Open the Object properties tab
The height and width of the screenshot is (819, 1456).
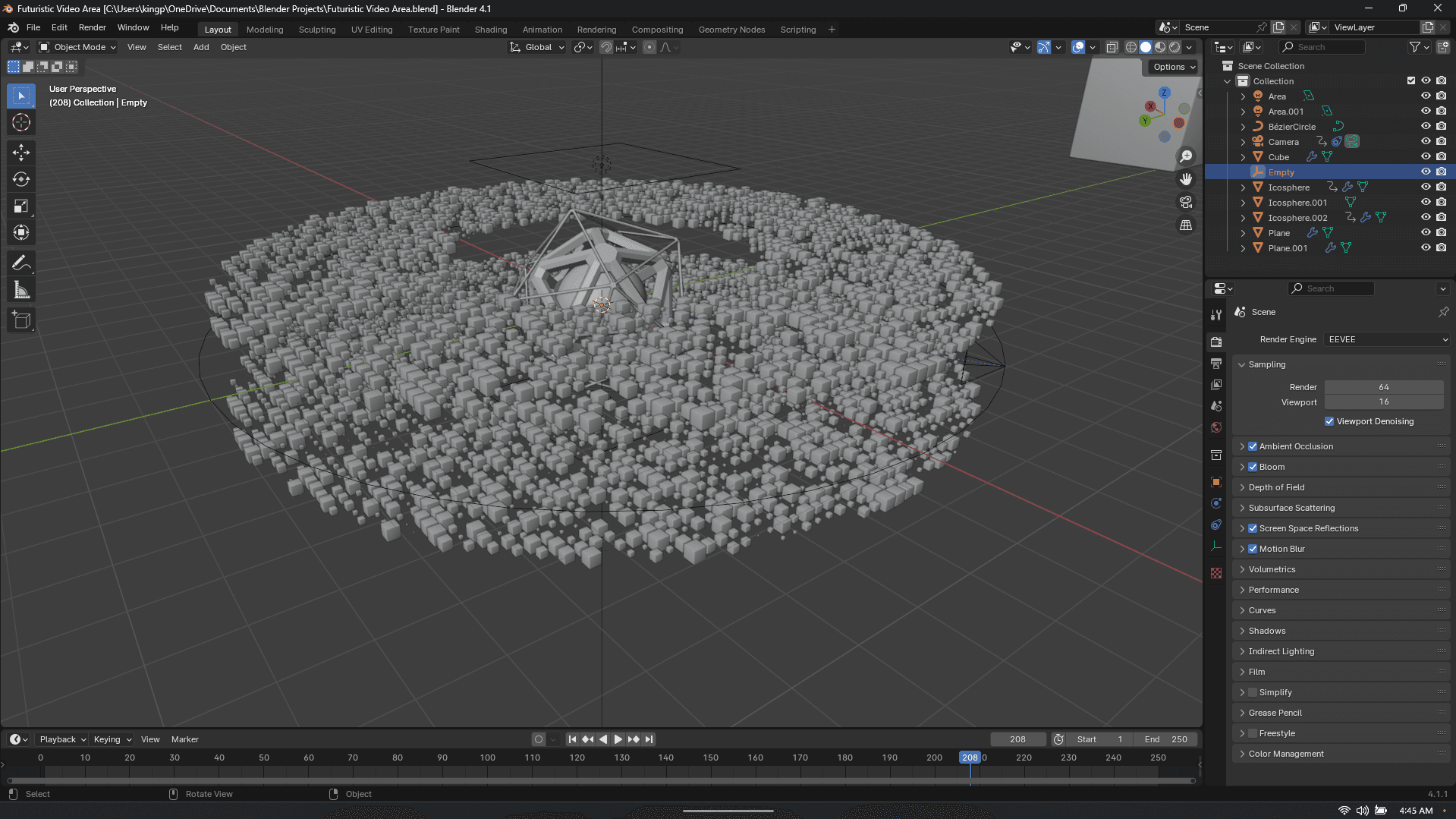coord(1216,482)
